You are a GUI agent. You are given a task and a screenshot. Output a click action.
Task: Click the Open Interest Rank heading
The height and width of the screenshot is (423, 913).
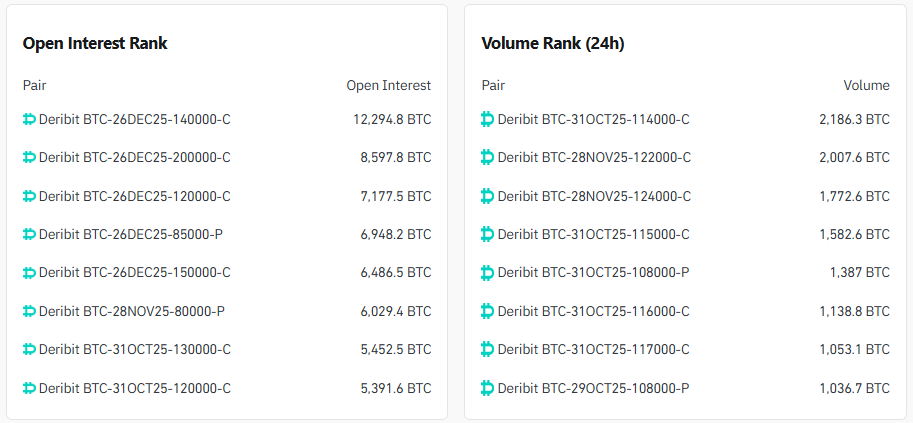click(95, 43)
